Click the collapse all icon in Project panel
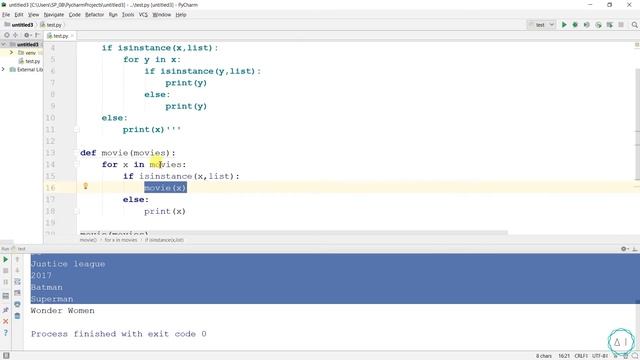The image size is (640, 360). click(x=16, y=36)
